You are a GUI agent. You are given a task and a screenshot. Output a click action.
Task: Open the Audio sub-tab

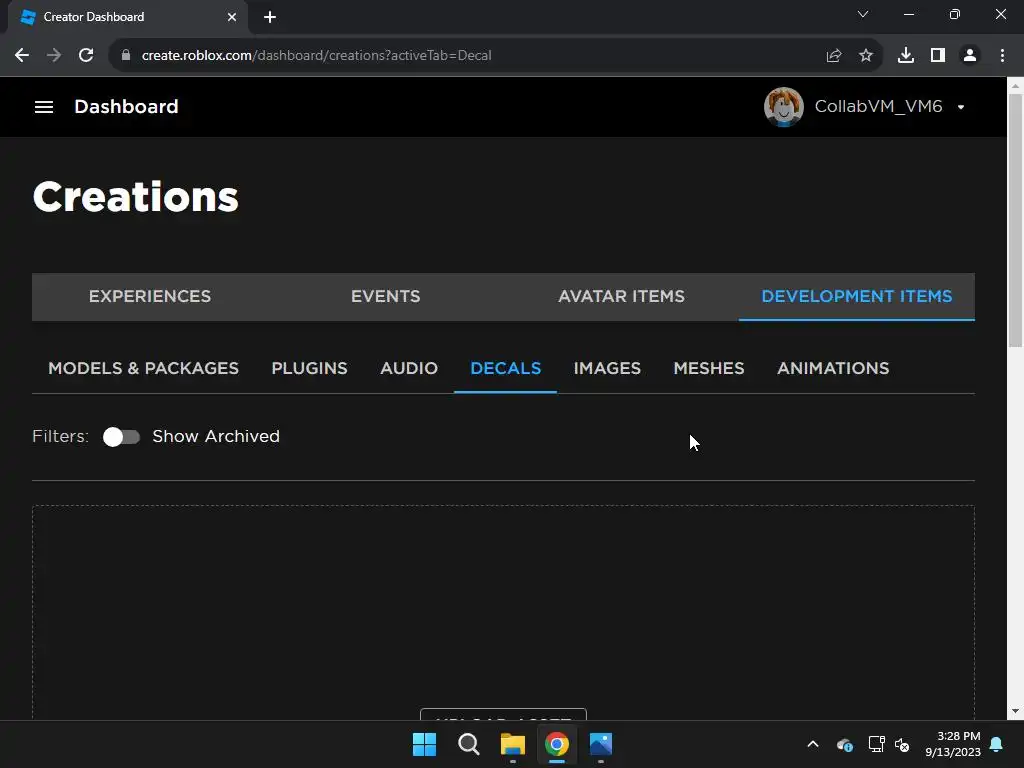point(409,368)
